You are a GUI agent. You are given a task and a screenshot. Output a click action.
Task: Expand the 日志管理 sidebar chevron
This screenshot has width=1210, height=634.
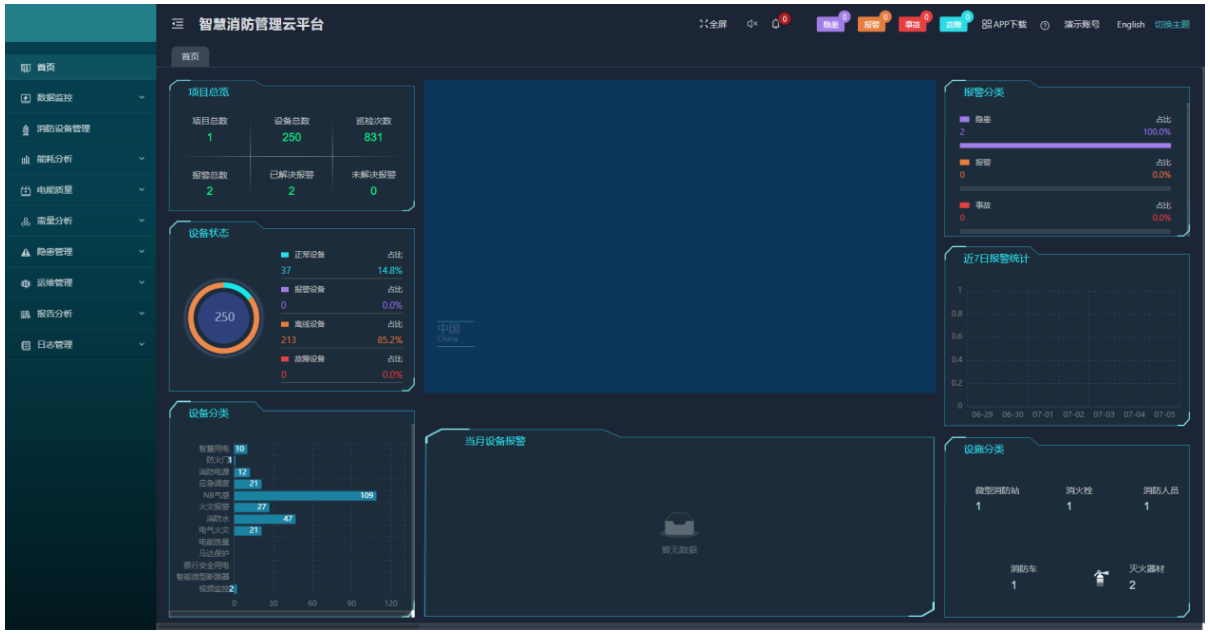(x=142, y=345)
